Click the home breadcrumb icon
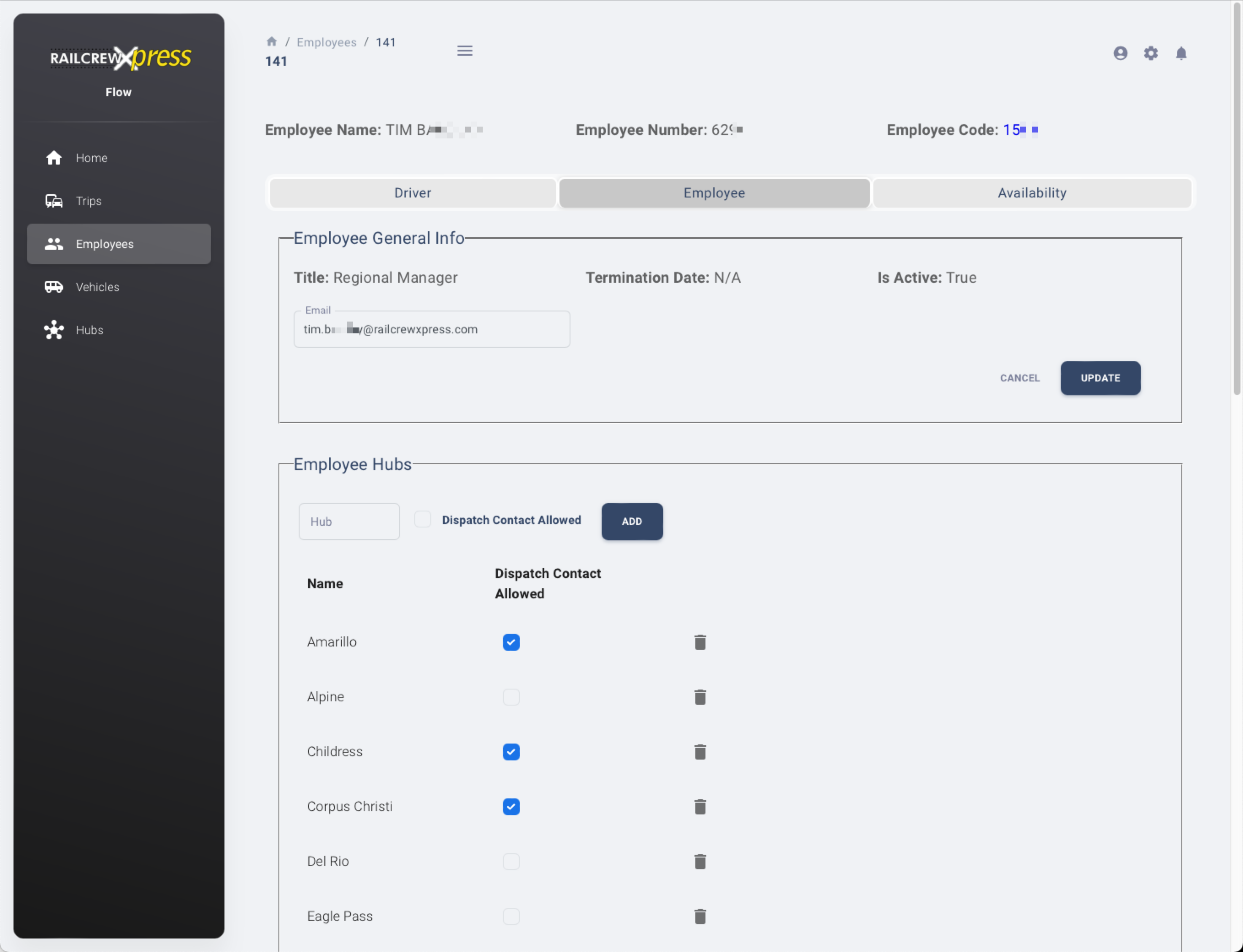The image size is (1243, 952). point(271,41)
